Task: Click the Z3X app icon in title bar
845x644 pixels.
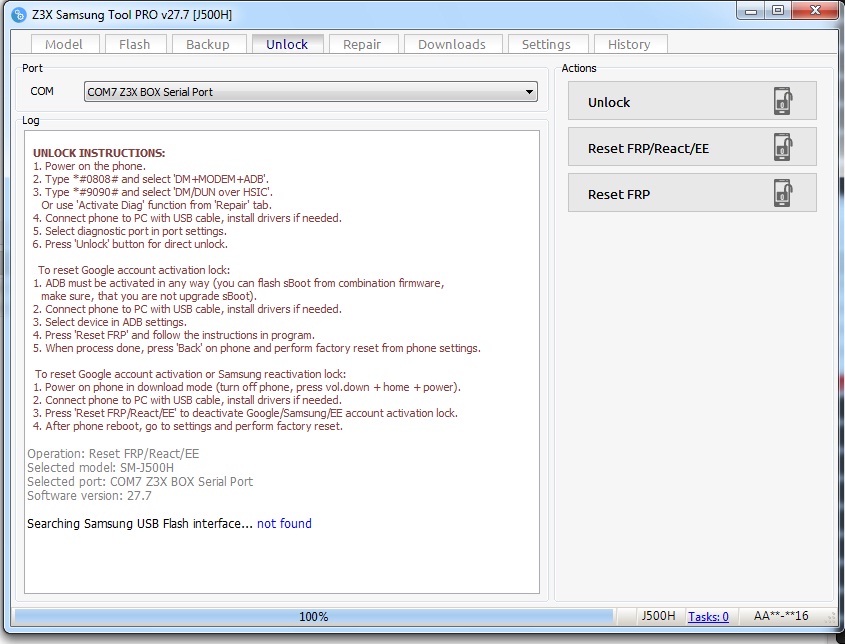Action: 18,15
